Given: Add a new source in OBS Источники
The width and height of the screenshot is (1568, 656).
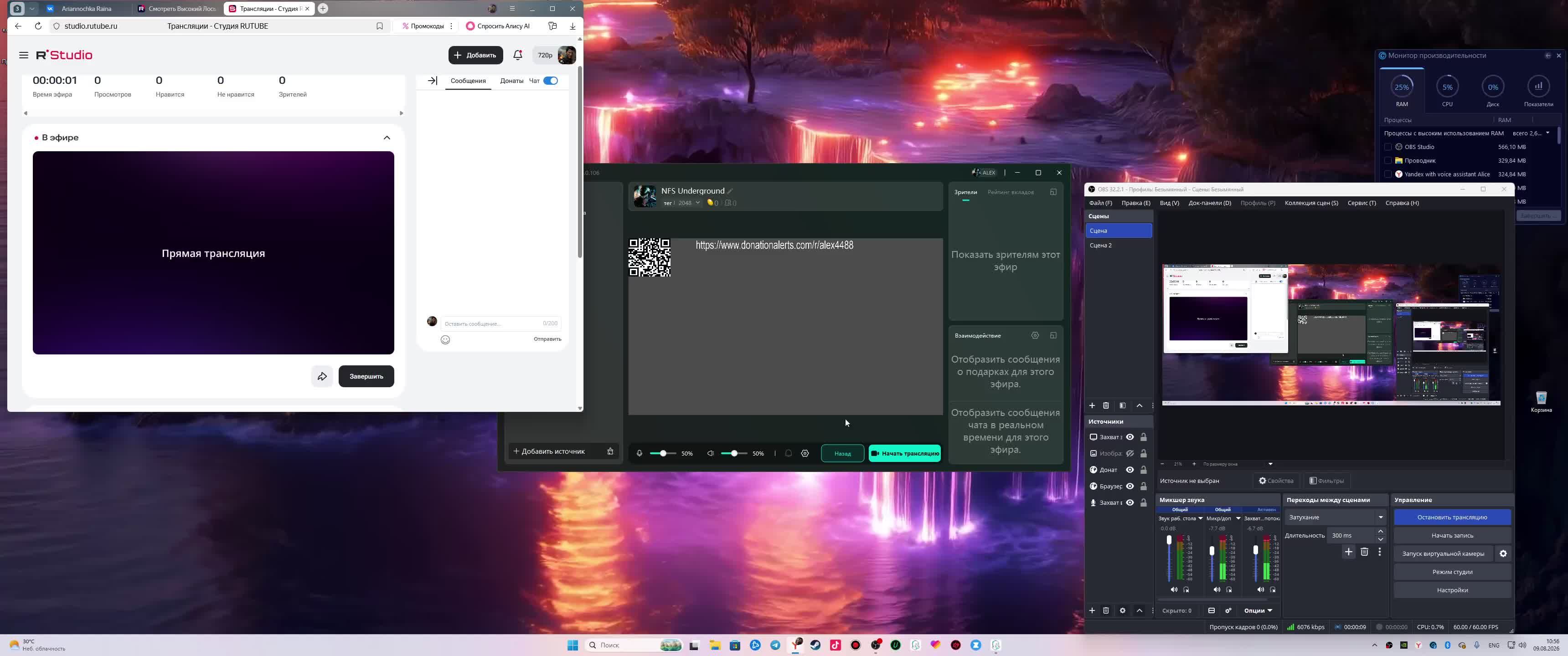Looking at the screenshot, I should 1092,610.
